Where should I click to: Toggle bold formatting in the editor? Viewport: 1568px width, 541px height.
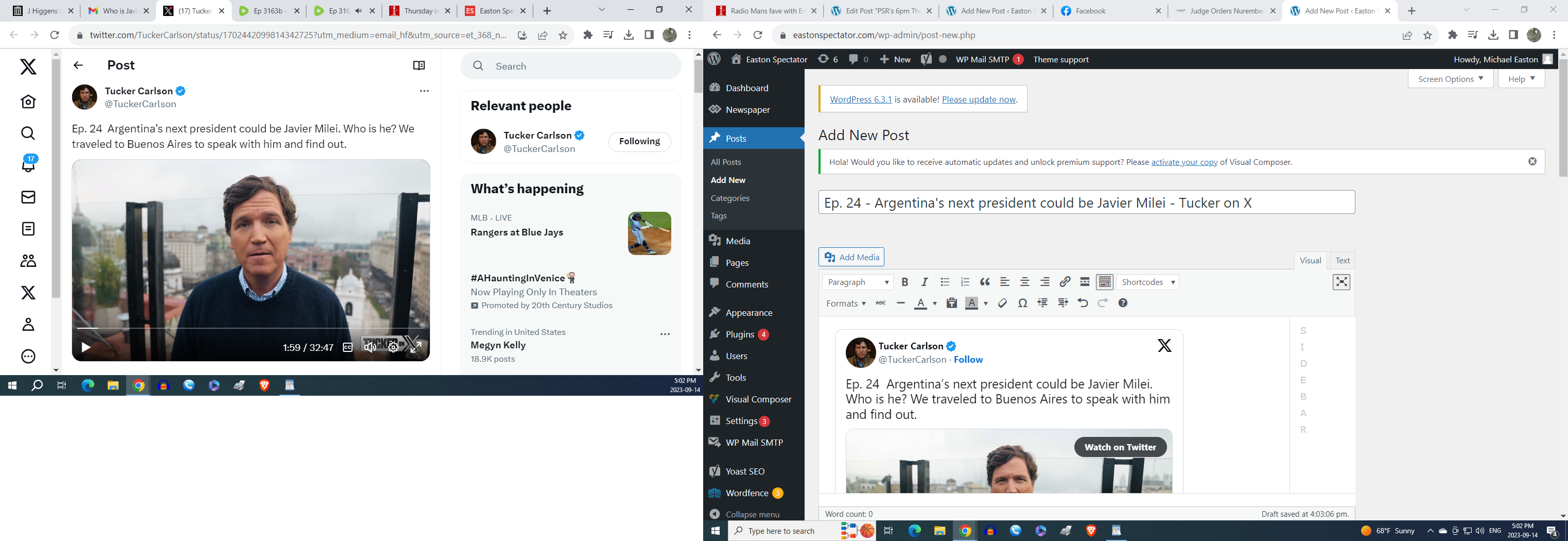point(904,282)
